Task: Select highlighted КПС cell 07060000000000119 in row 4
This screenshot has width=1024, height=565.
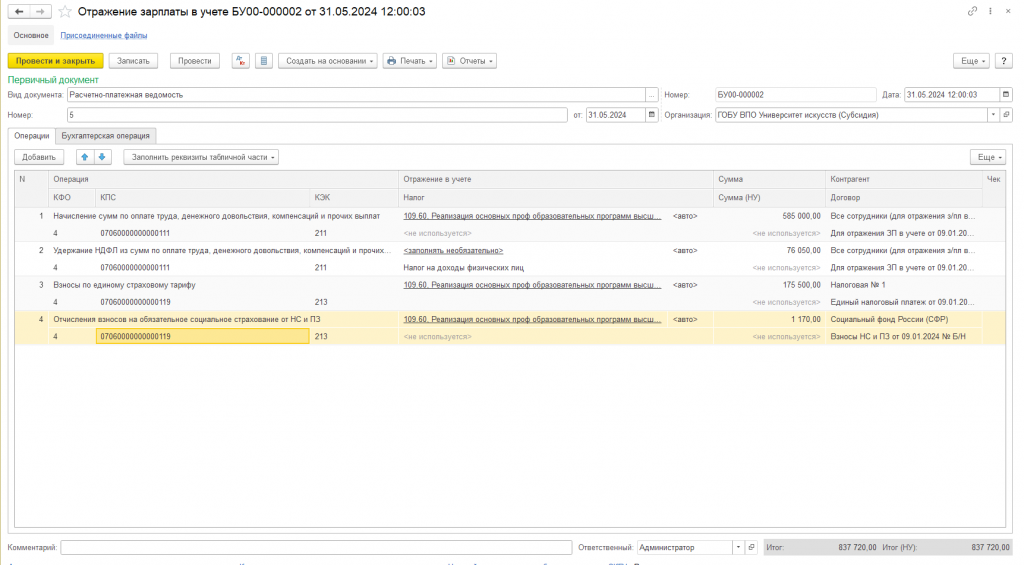Action: 202,336
